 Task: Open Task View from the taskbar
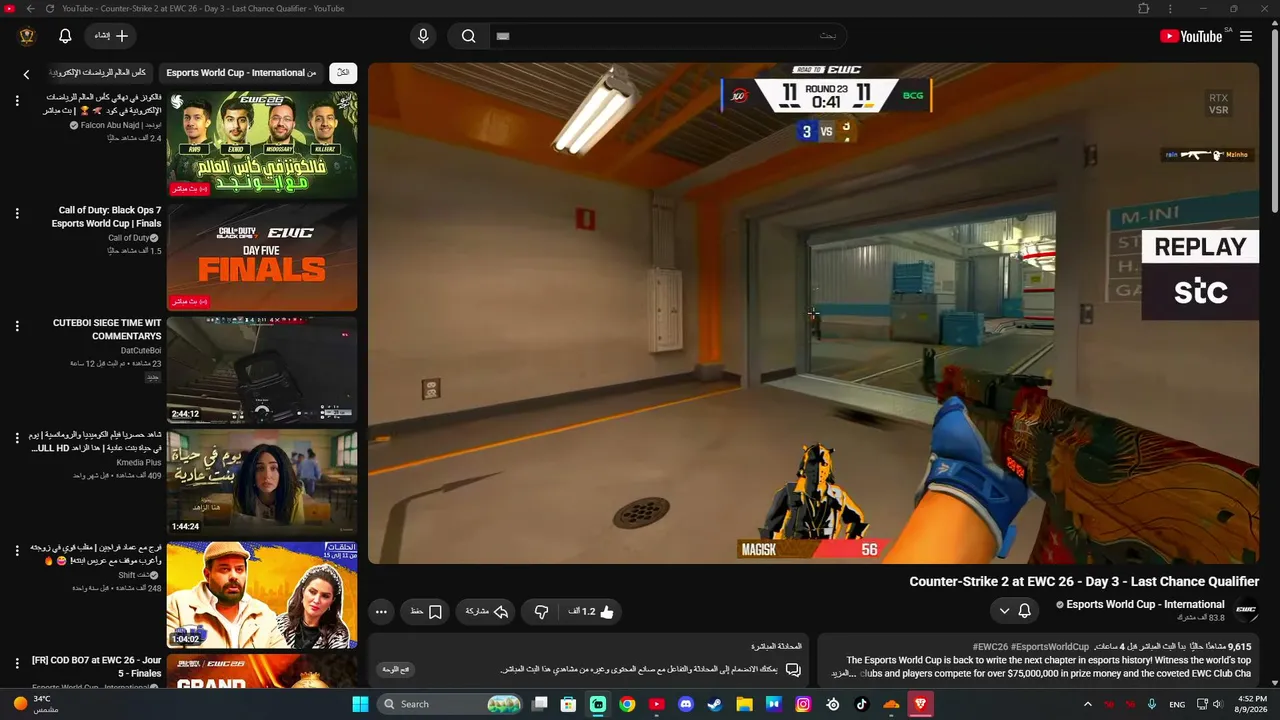click(540, 704)
